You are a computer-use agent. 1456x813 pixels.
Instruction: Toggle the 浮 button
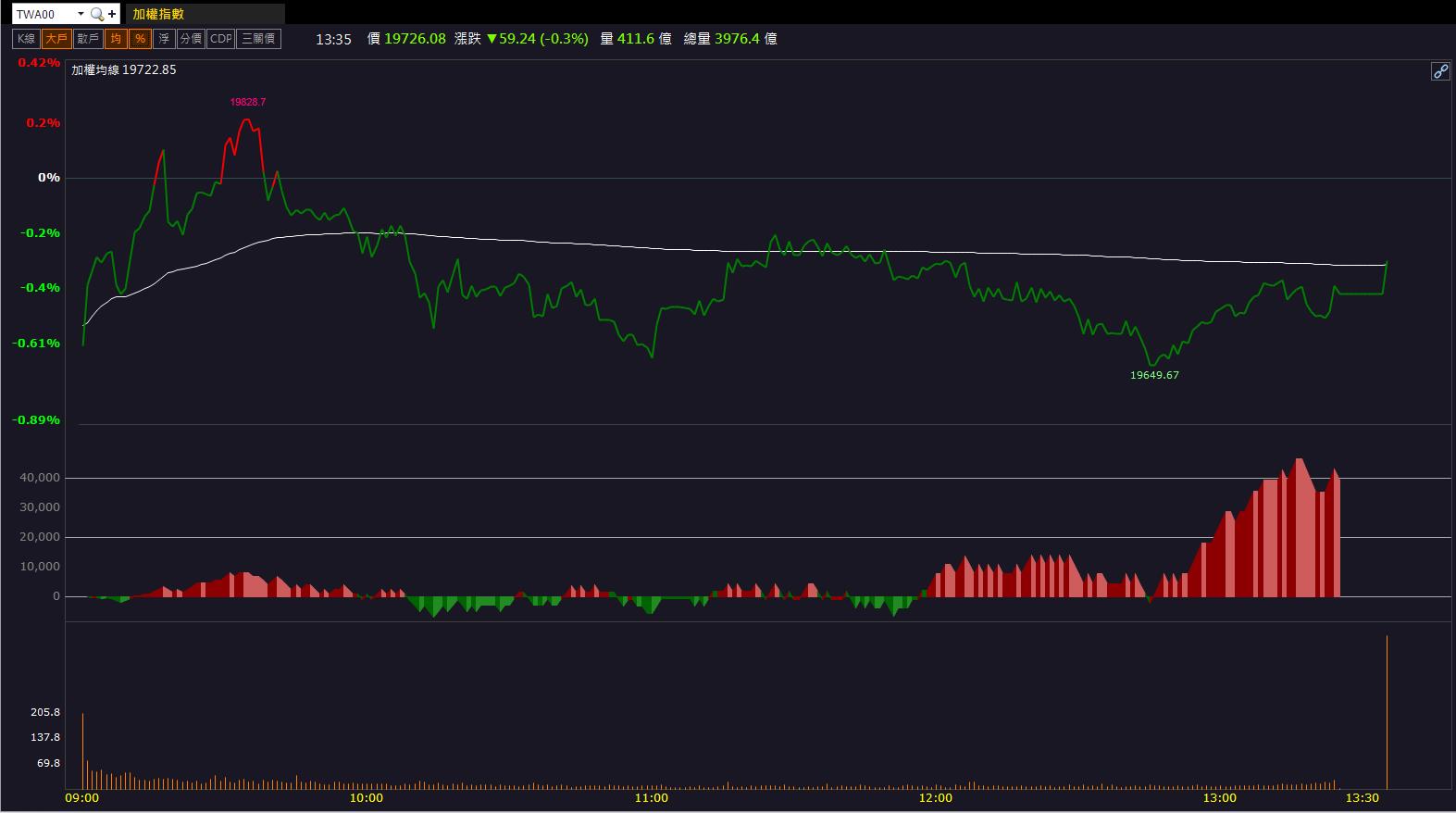tap(164, 39)
